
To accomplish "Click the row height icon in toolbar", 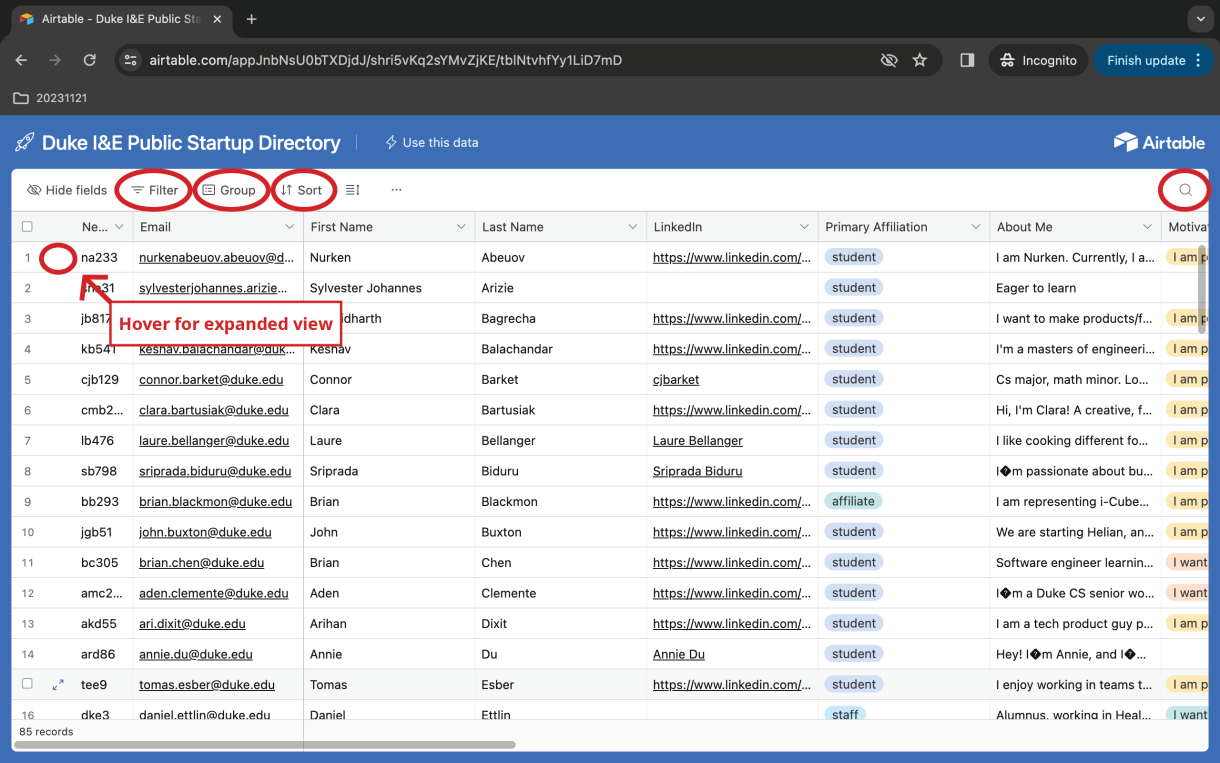I will point(352,190).
